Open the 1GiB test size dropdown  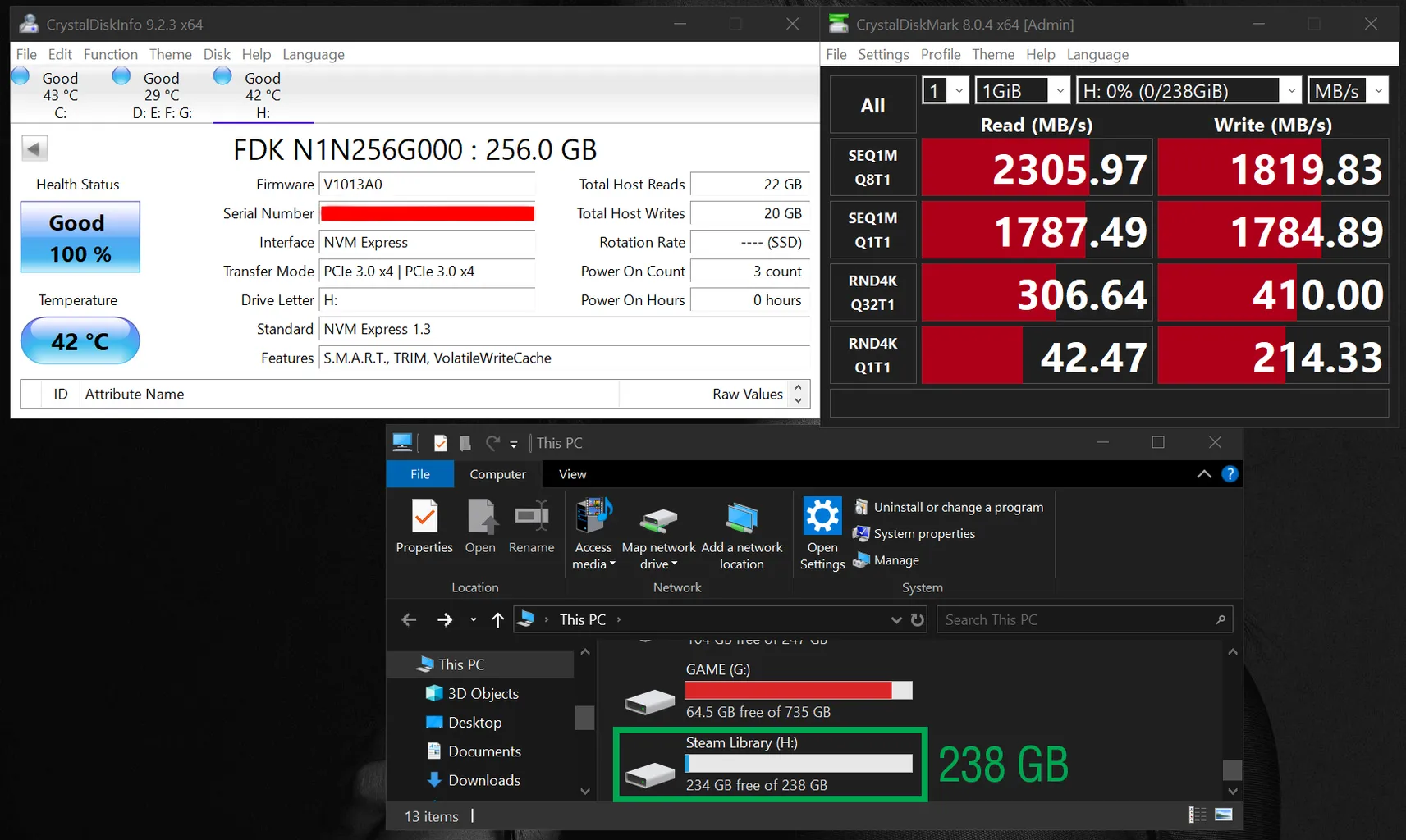click(x=1022, y=90)
